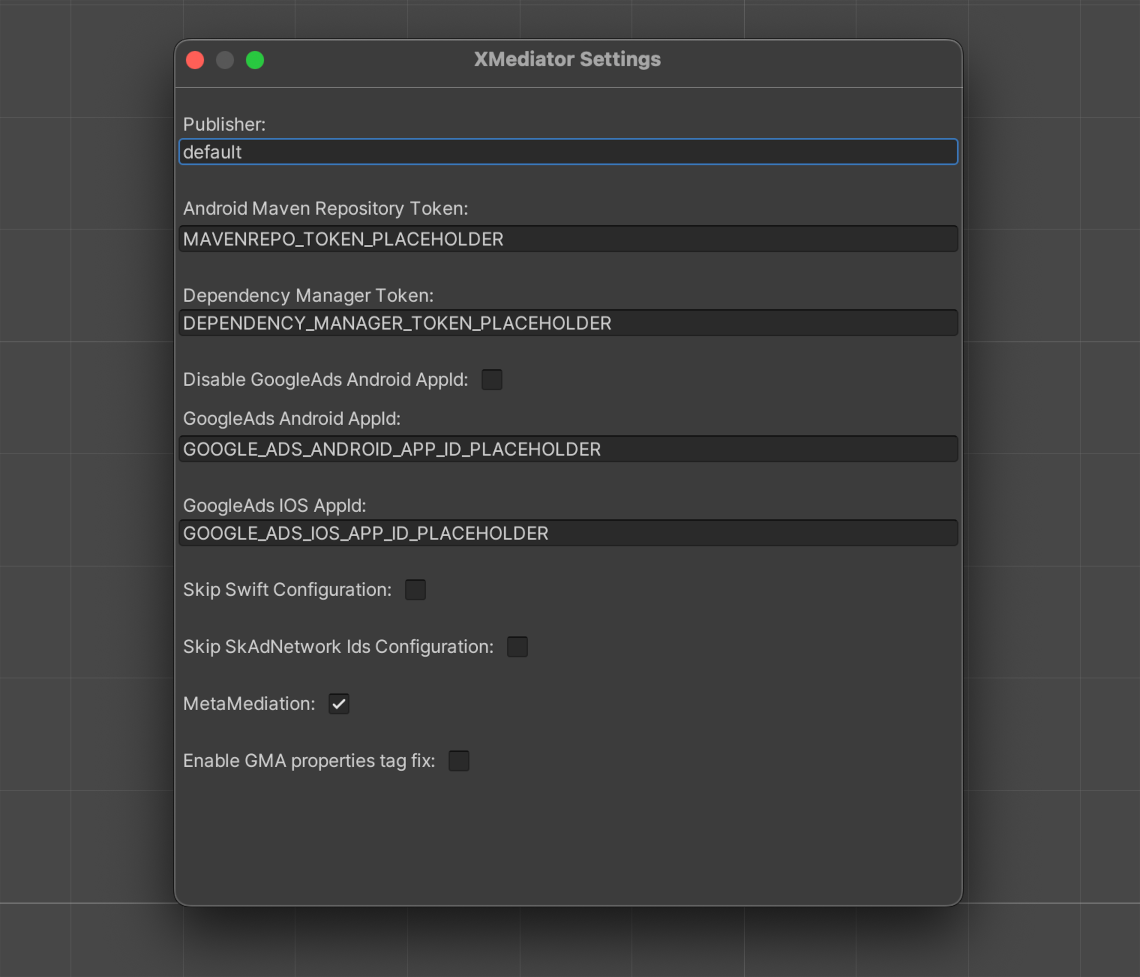Image resolution: width=1140 pixels, height=977 pixels.
Task: Click the 'Dependency Manager Token:' label
Action: (x=308, y=295)
